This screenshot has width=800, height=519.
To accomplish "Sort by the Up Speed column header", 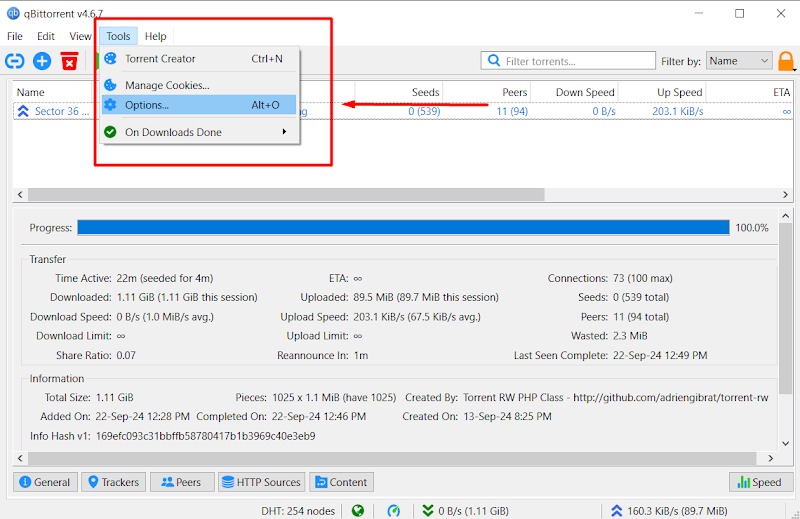I will pyautogui.click(x=662, y=92).
